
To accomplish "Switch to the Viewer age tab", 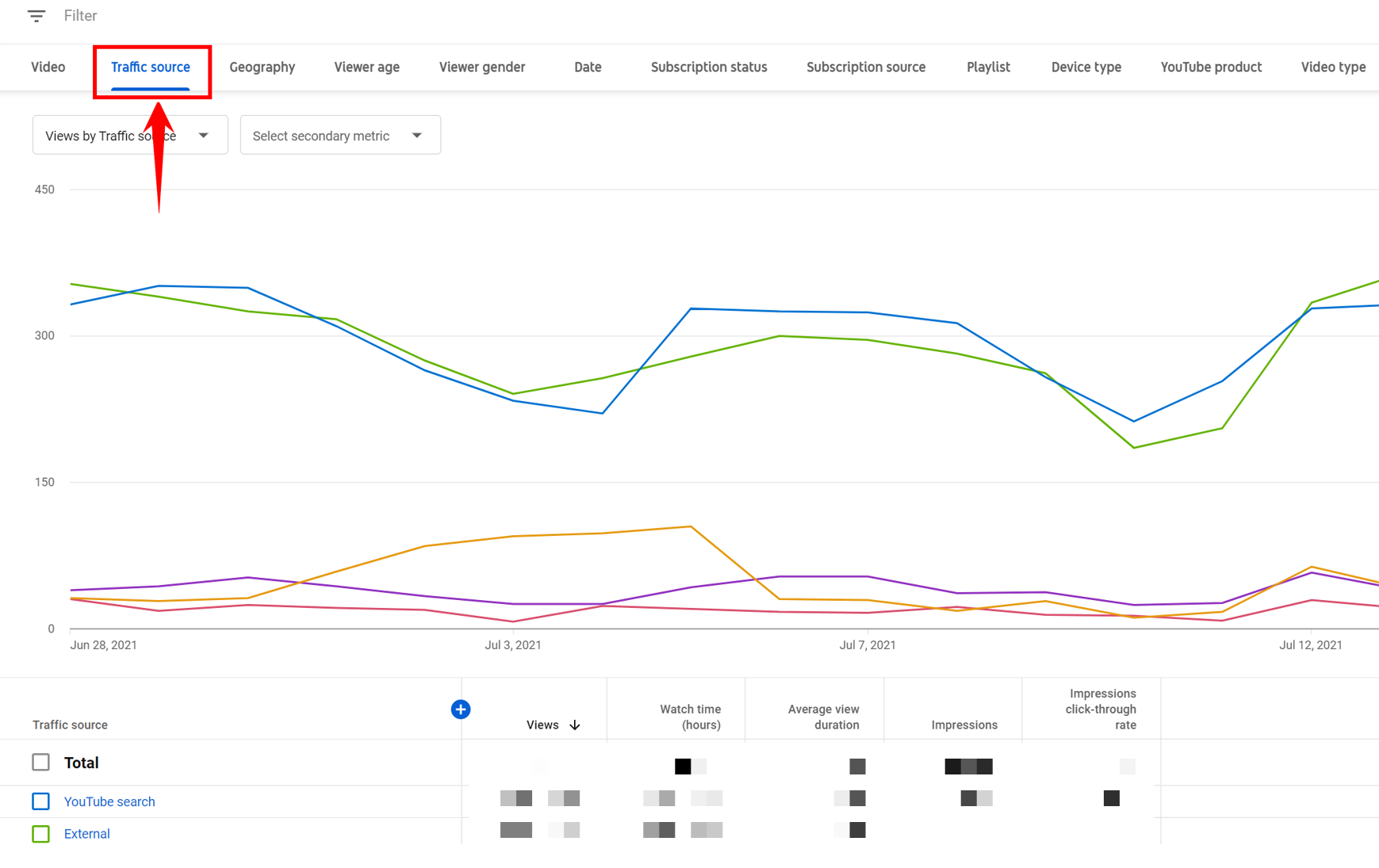I will (x=366, y=67).
